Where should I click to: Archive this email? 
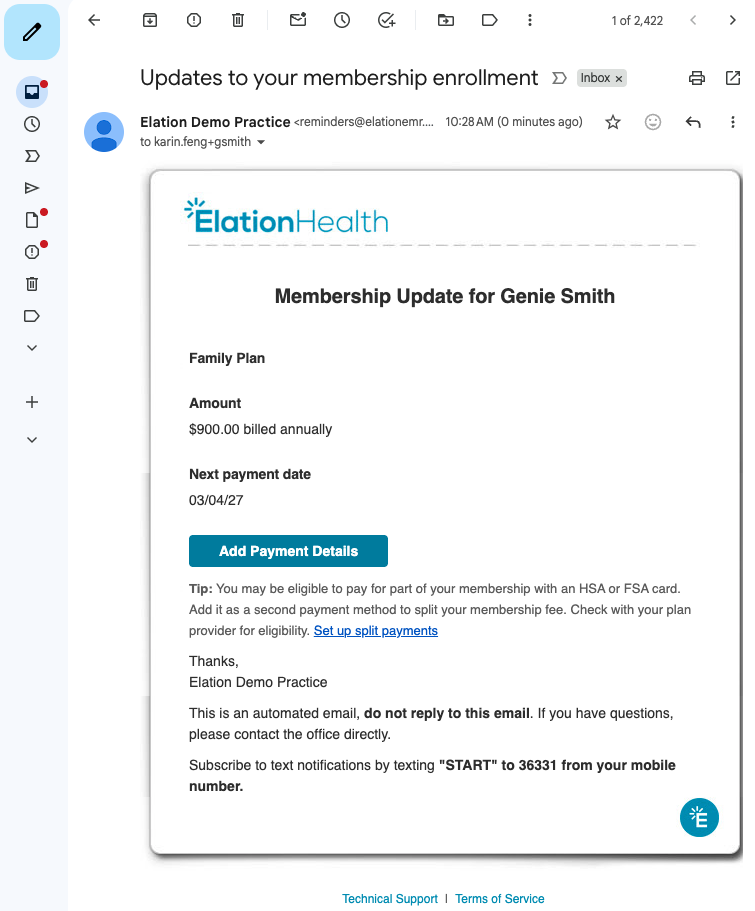150,20
